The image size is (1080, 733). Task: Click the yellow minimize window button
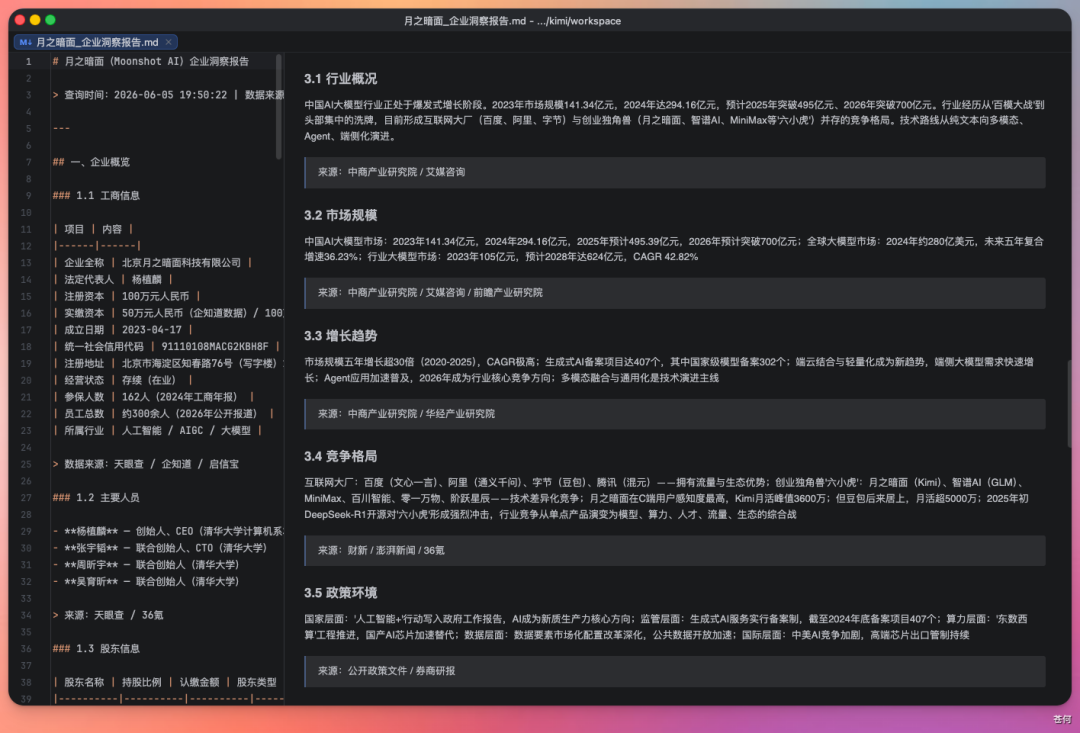[x=35, y=20]
